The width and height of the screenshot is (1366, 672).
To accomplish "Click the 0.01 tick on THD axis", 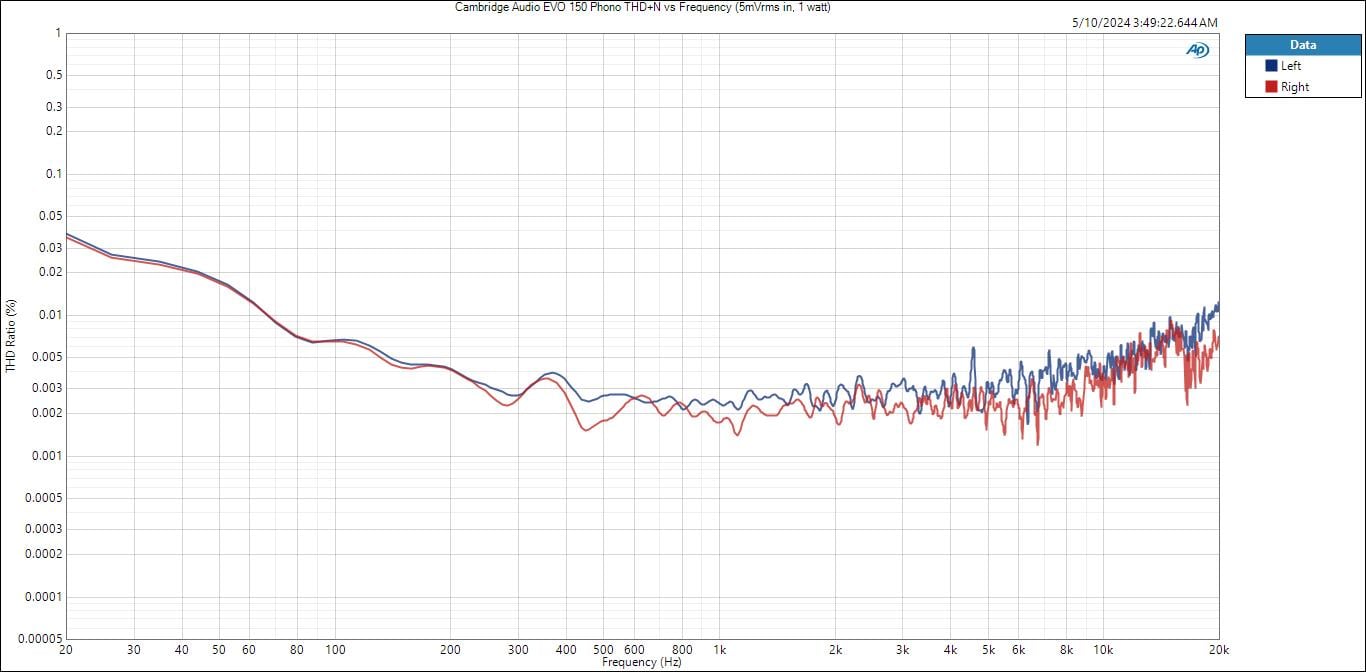I will (x=49, y=315).
